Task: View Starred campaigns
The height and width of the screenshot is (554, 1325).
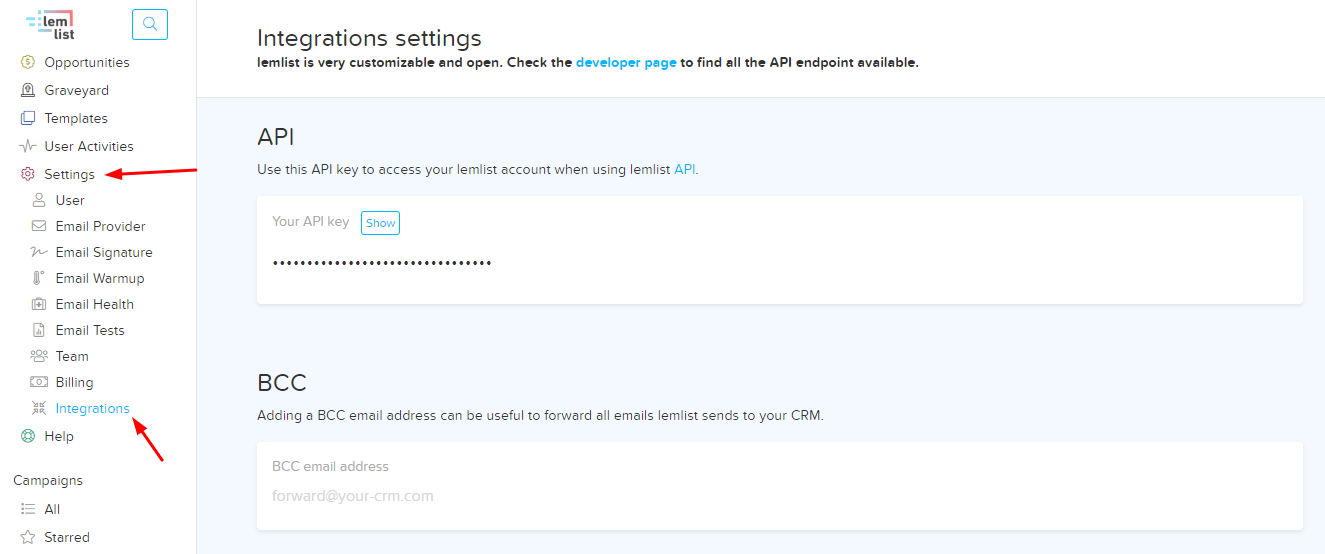Action: coord(67,537)
